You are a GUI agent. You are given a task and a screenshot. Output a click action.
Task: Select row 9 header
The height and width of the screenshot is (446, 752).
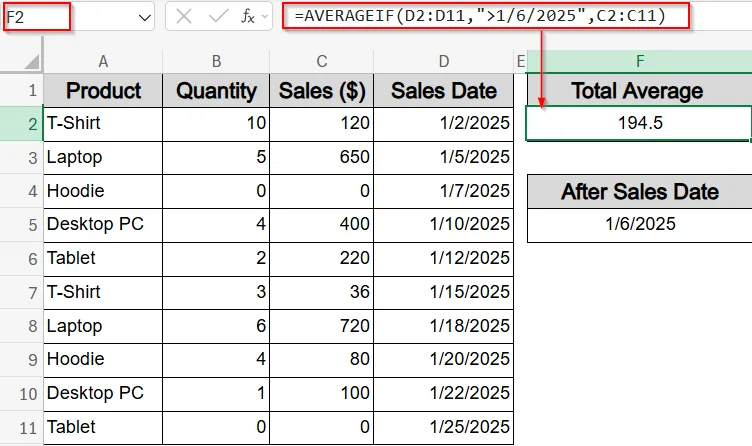(22, 360)
